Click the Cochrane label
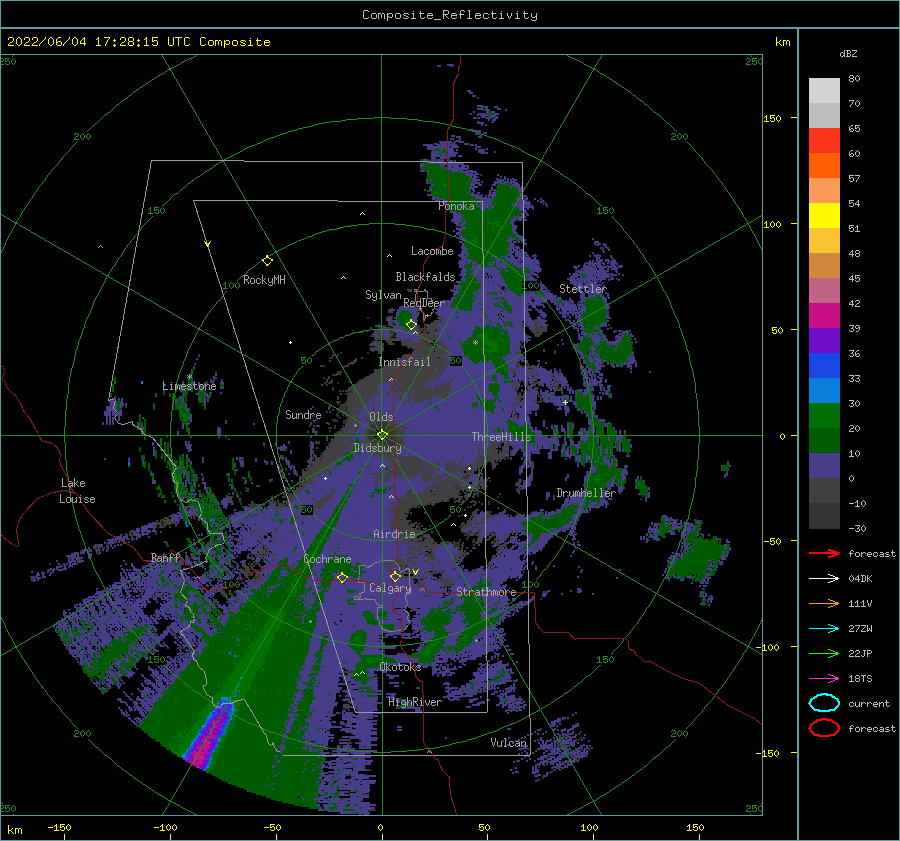The image size is (900, 841). (327, 559)
